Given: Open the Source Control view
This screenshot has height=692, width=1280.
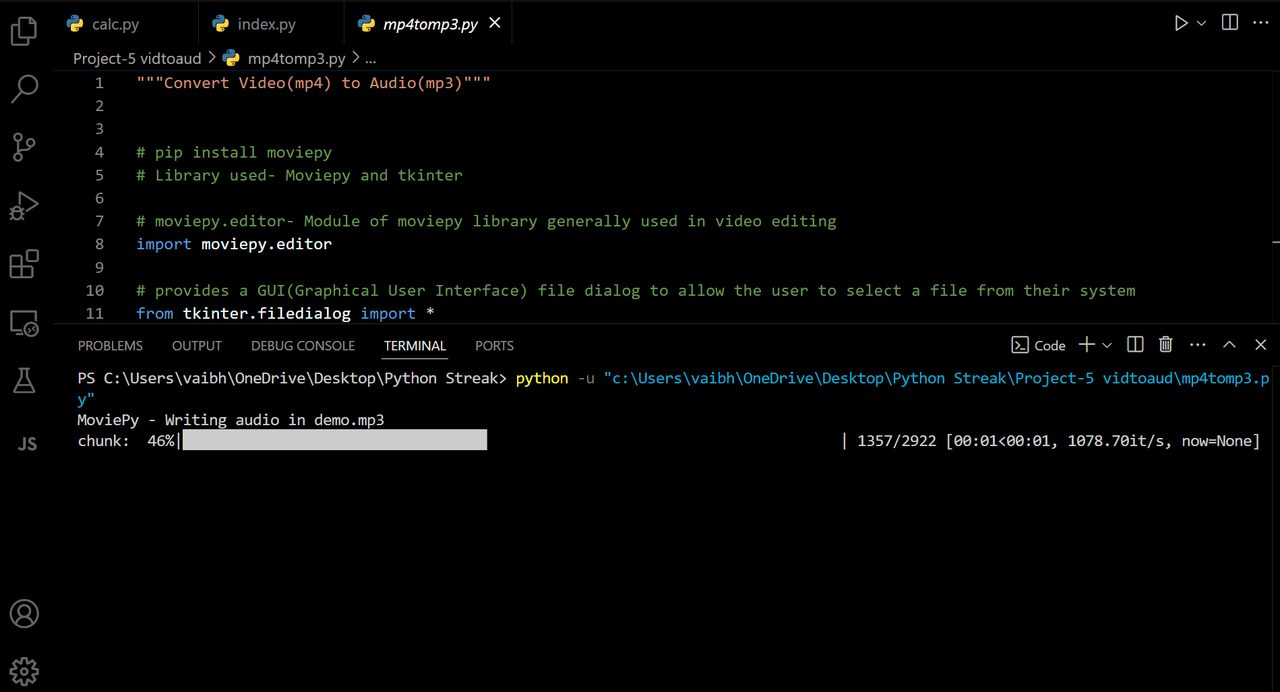Looking at the screenshot, I should tap(24, 147).
